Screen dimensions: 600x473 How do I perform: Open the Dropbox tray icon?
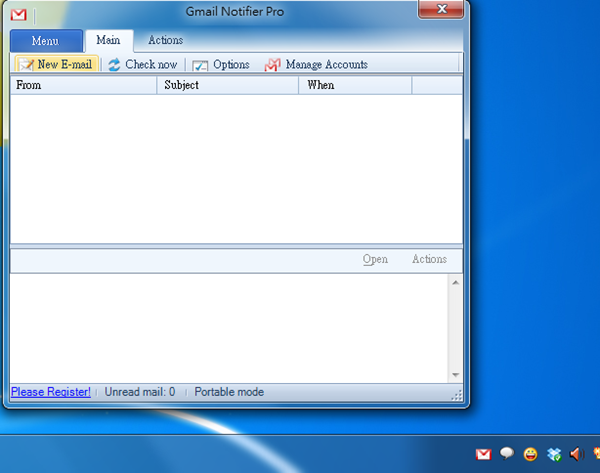[554, 455]
